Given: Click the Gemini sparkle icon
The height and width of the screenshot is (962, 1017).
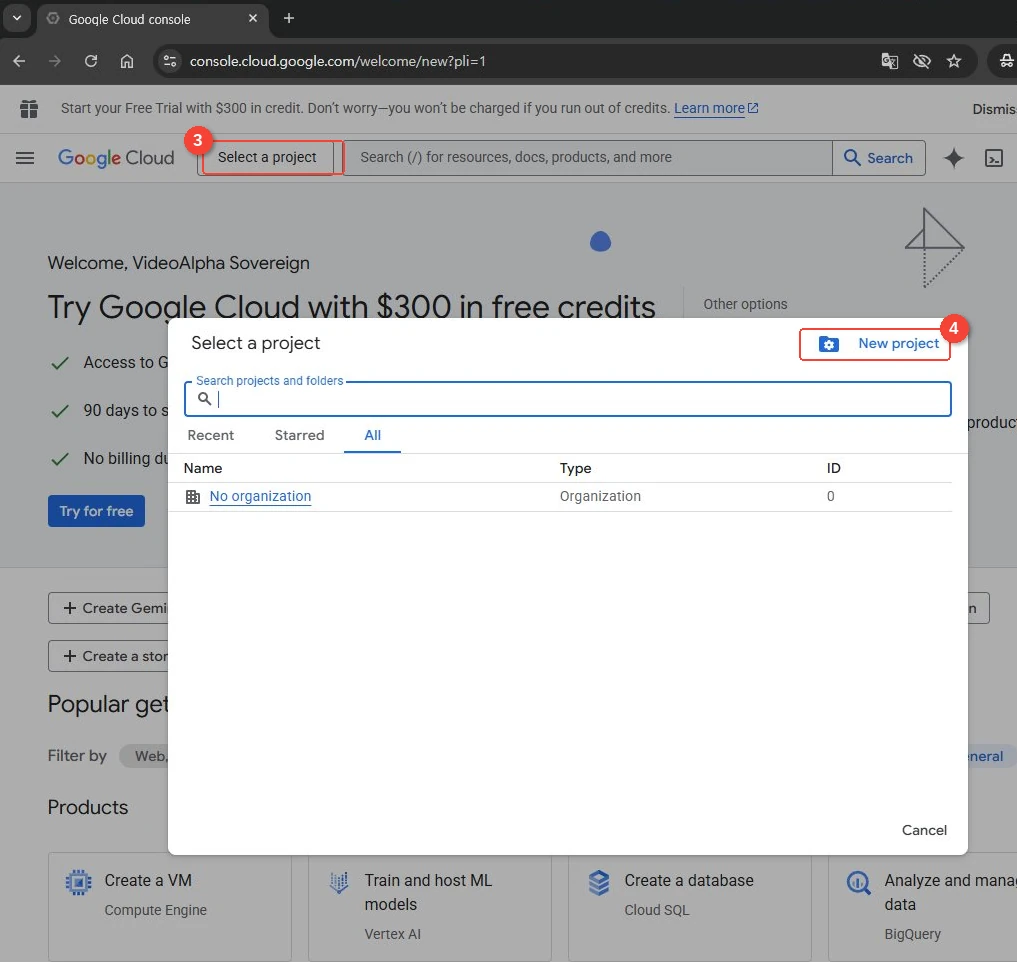Looking at the screenshot, I should click(x=953, y=158).
